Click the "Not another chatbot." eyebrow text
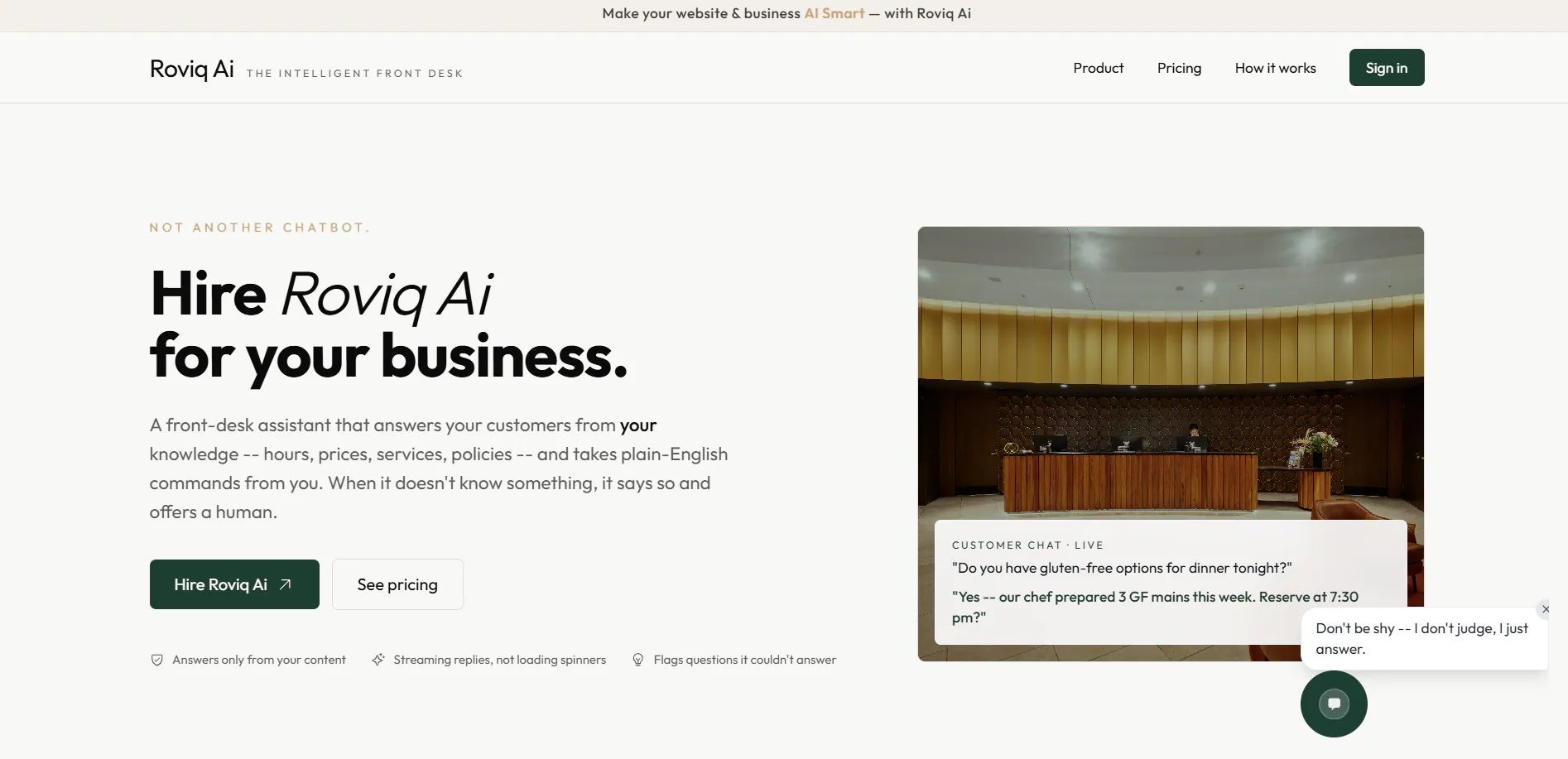 (x=259, y=228)
